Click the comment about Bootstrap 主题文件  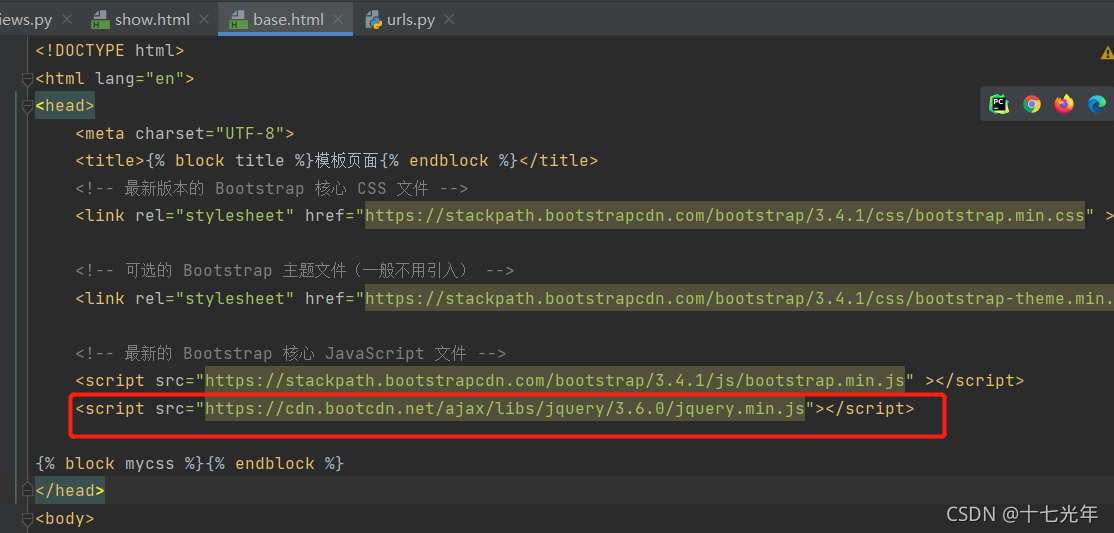295,271
